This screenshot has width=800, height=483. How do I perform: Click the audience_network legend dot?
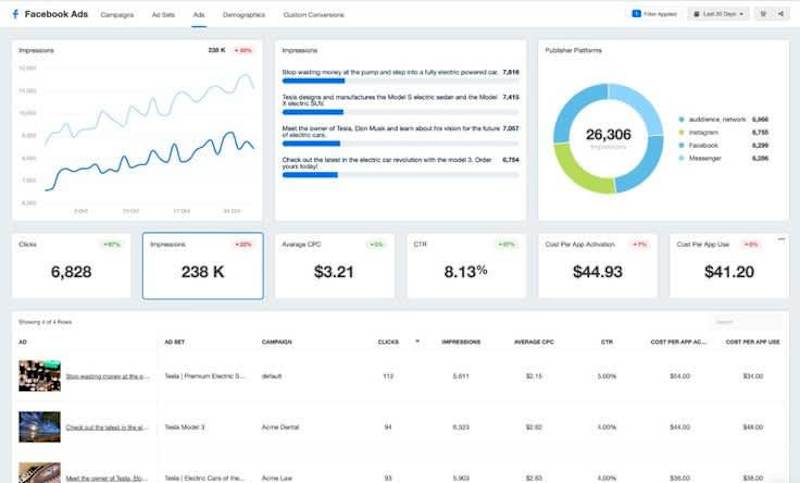[681, 119]
